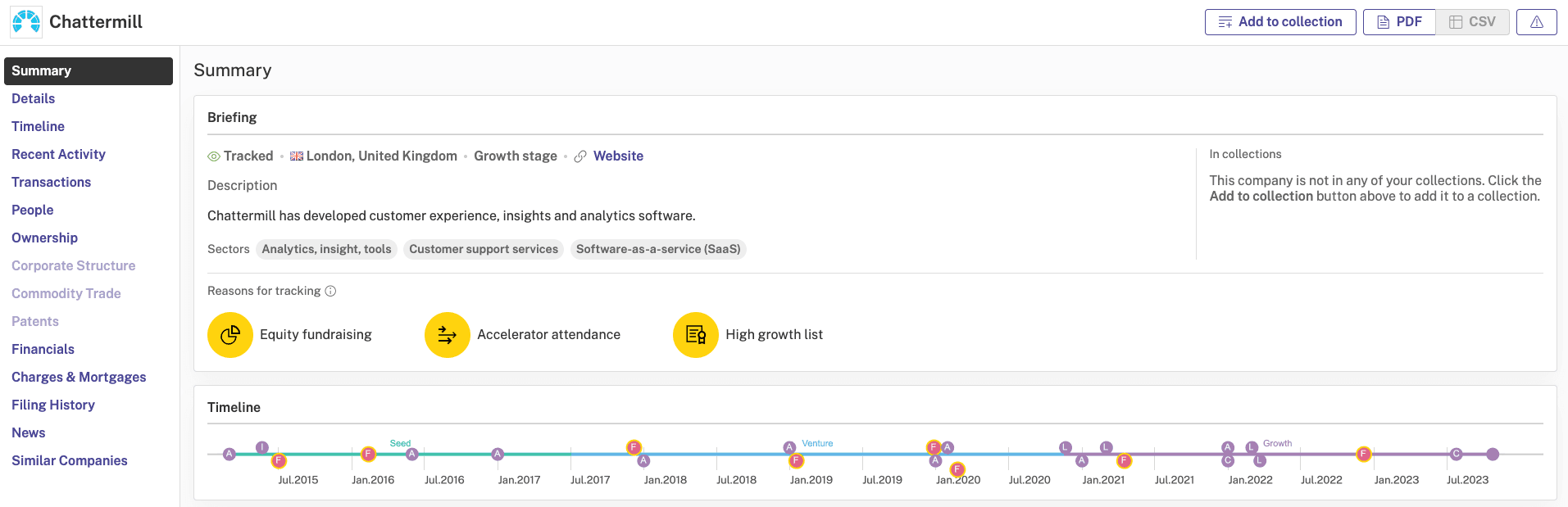Viewport: 1568px width, 507px height.
Task: Export the data as CSV
Action: (x=1472, y=22)
